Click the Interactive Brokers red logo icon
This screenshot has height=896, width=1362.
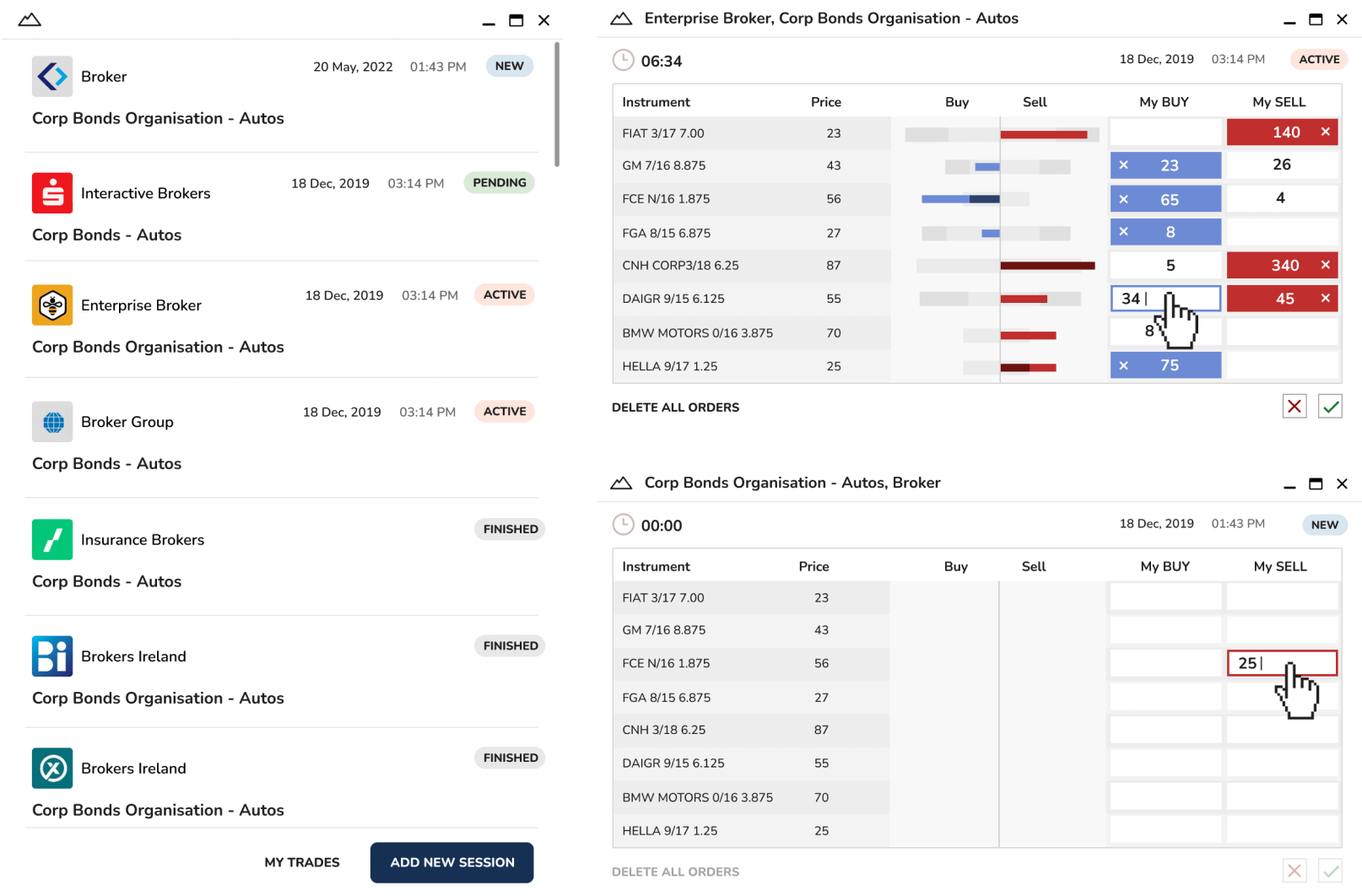(52, 193)
